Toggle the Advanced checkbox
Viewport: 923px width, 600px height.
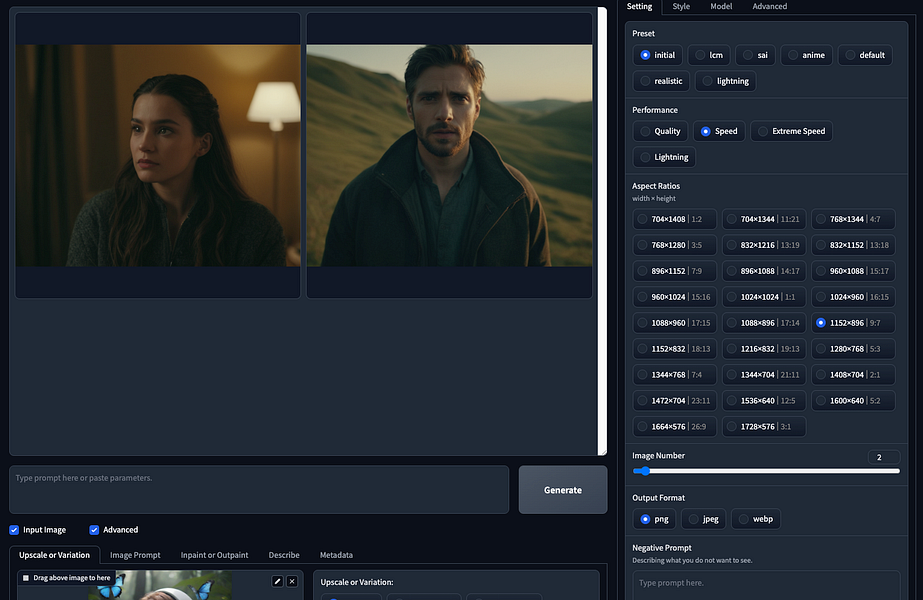pos(94,530)
